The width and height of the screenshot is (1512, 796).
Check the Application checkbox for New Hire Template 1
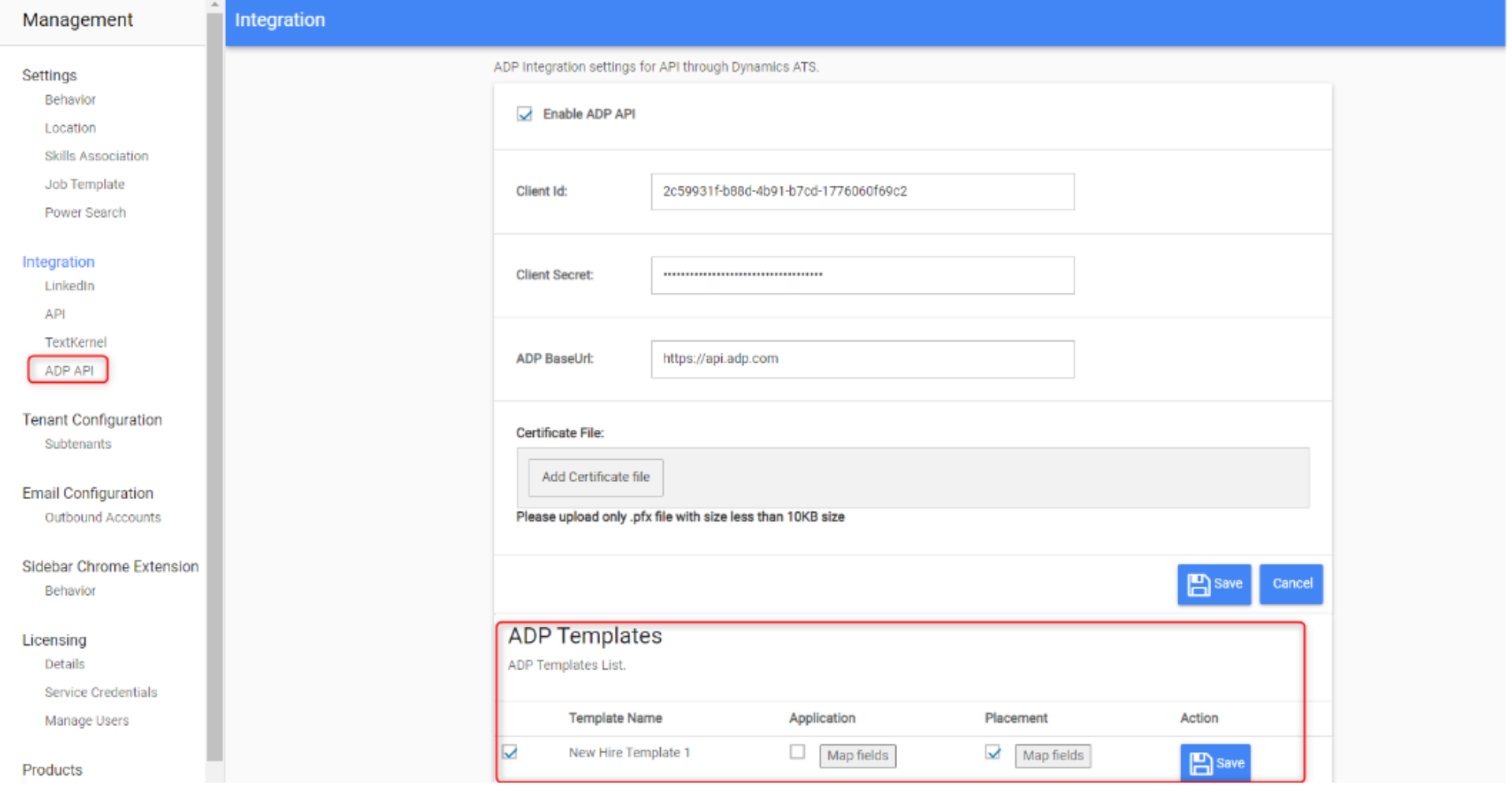(x=797, y=752)
